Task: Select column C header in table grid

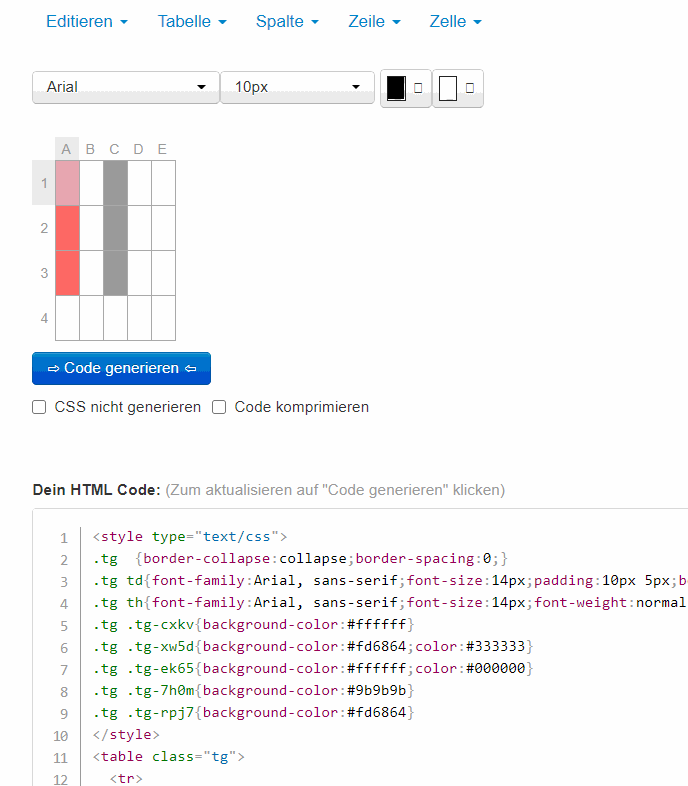Action: pyautogui.click(x=114, y=149)
